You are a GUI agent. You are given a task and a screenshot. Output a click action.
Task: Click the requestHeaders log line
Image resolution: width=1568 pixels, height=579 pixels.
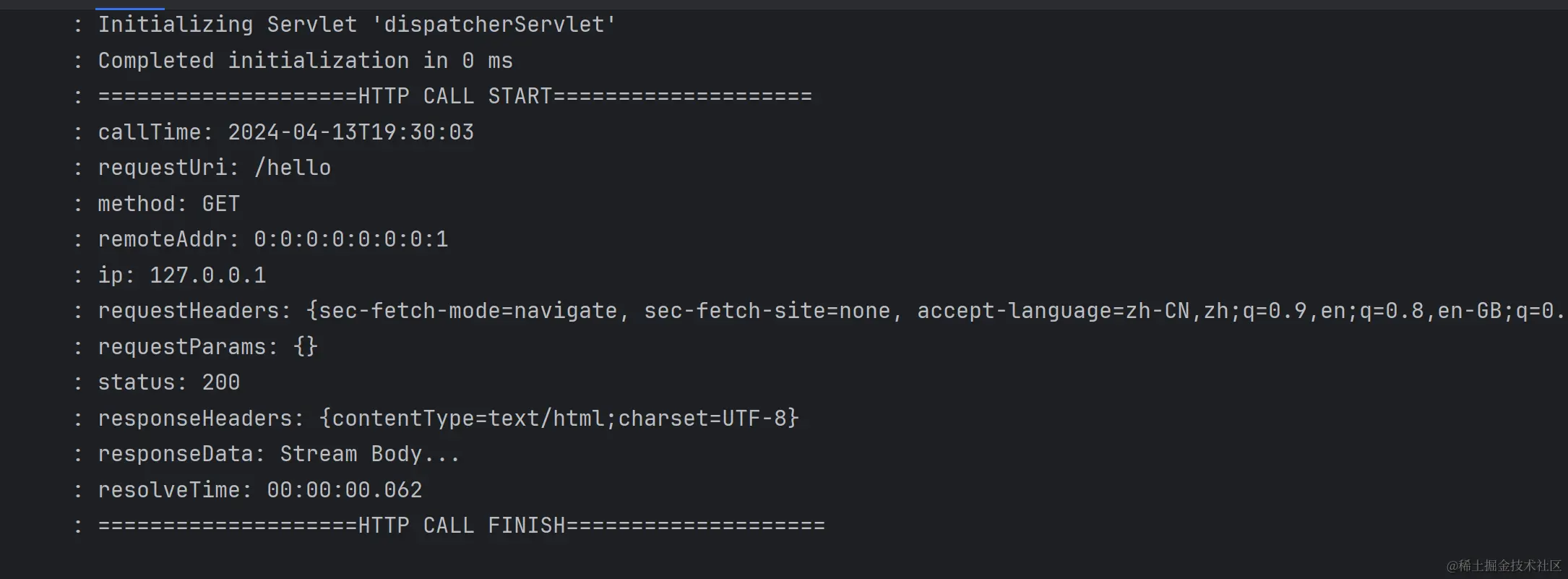[x=831, y=311]
